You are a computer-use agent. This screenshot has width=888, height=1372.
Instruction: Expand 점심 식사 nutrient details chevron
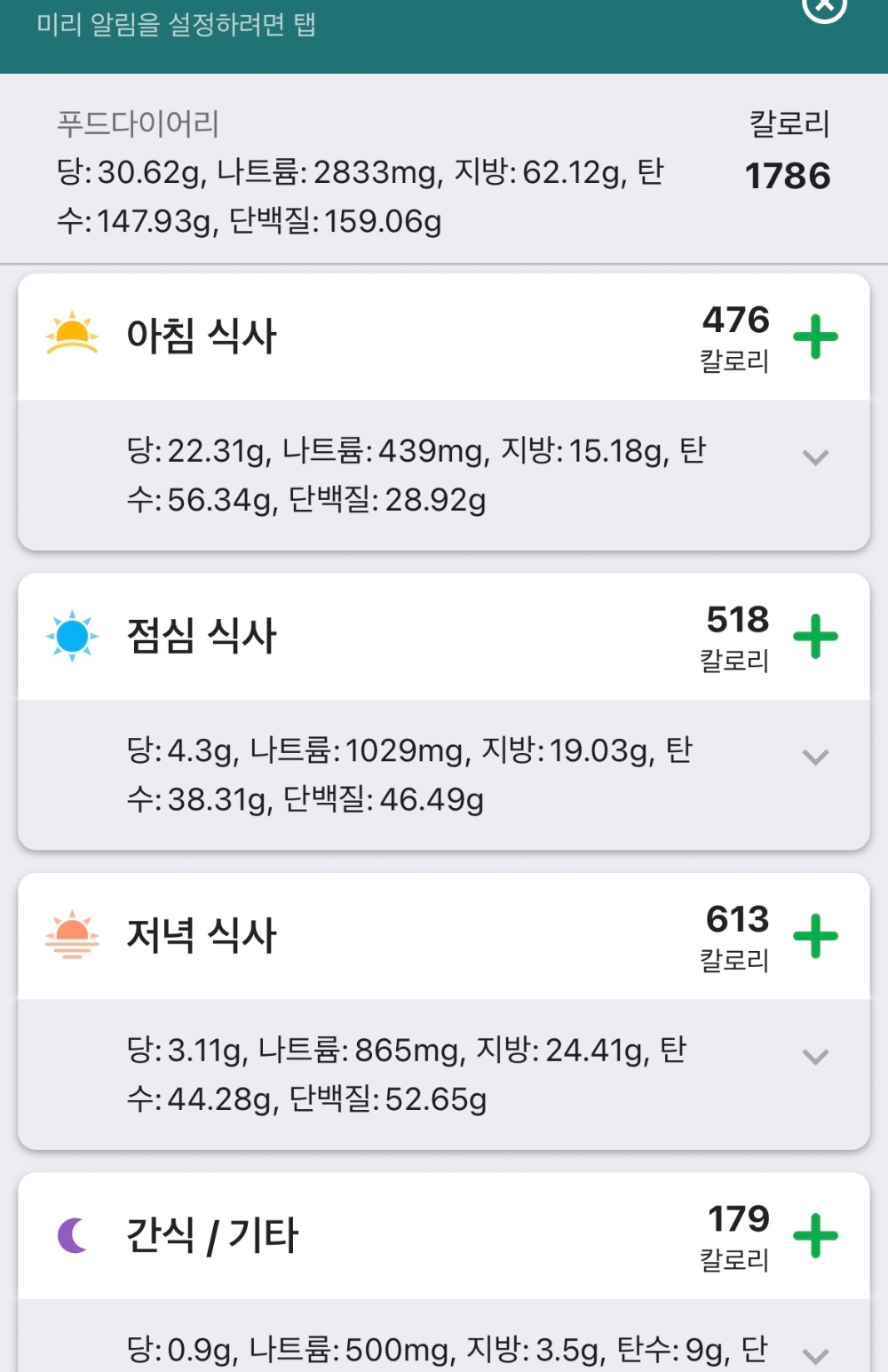[x=815, y=757]
